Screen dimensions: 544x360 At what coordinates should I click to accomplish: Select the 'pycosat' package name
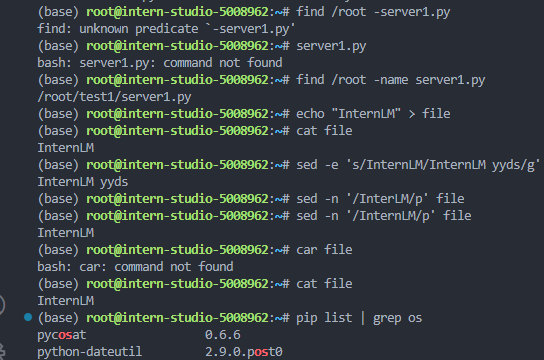[x=62, y=335]
